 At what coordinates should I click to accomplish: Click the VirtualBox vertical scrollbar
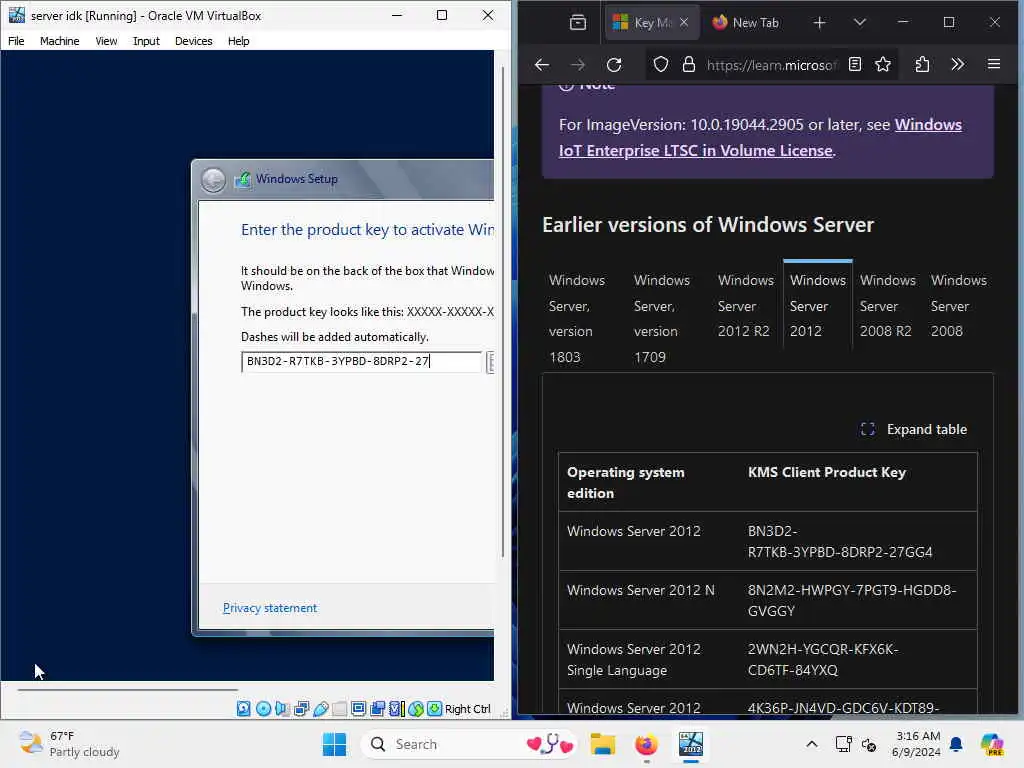pos(503,312)
